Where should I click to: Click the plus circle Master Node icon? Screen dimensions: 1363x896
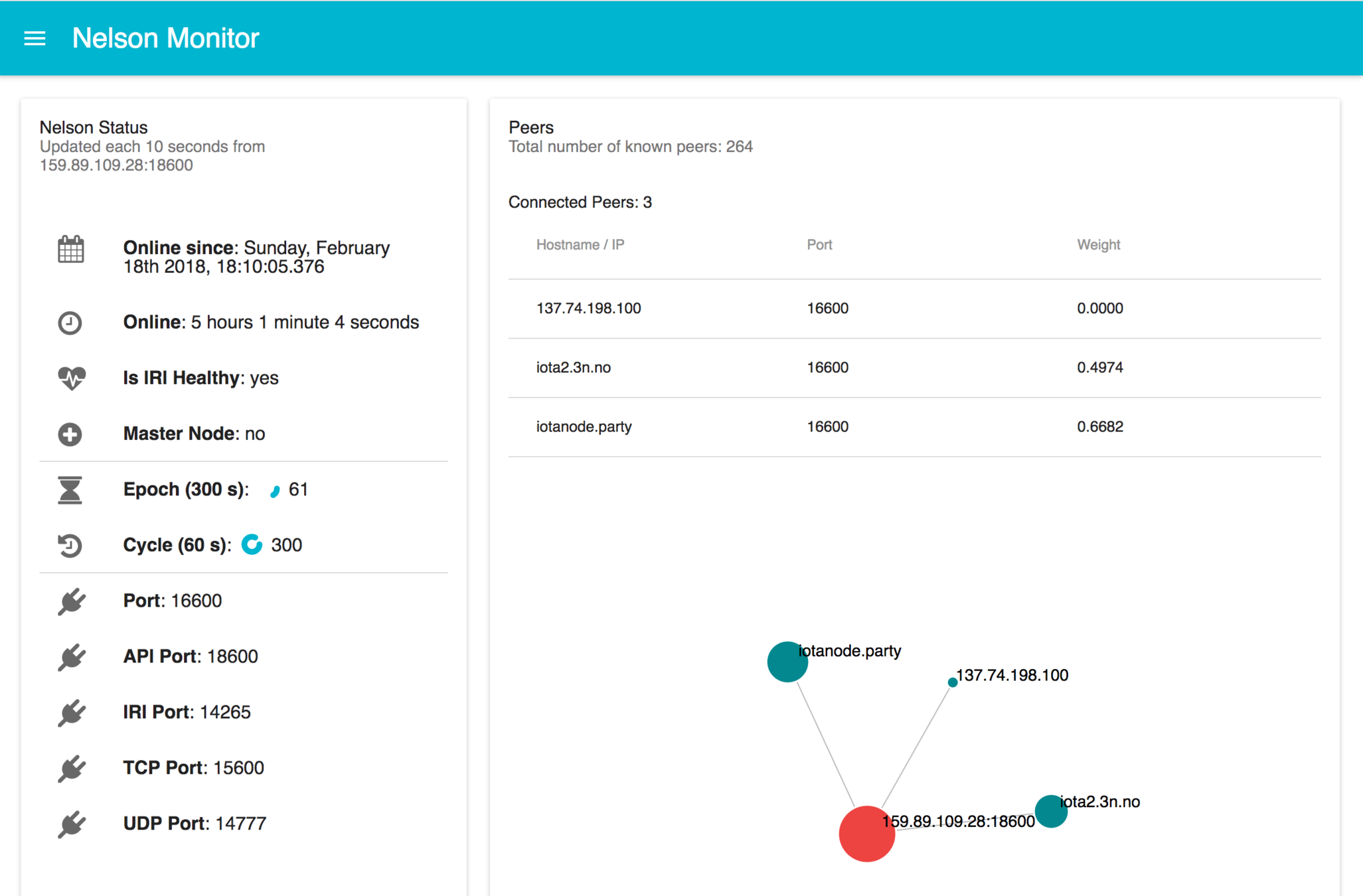coord(70,434)
